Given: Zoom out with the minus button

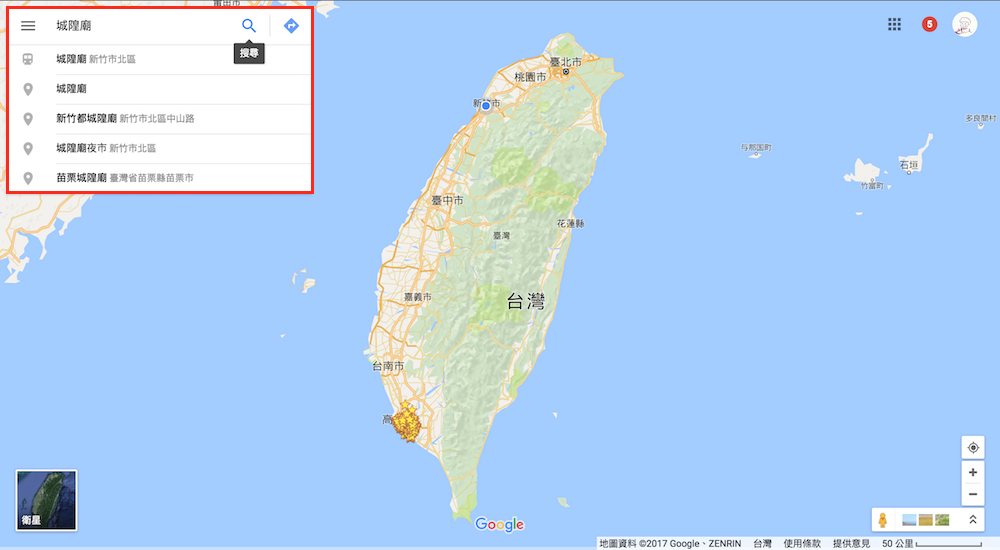Looking at the screenshot, I should coord(973,494).
